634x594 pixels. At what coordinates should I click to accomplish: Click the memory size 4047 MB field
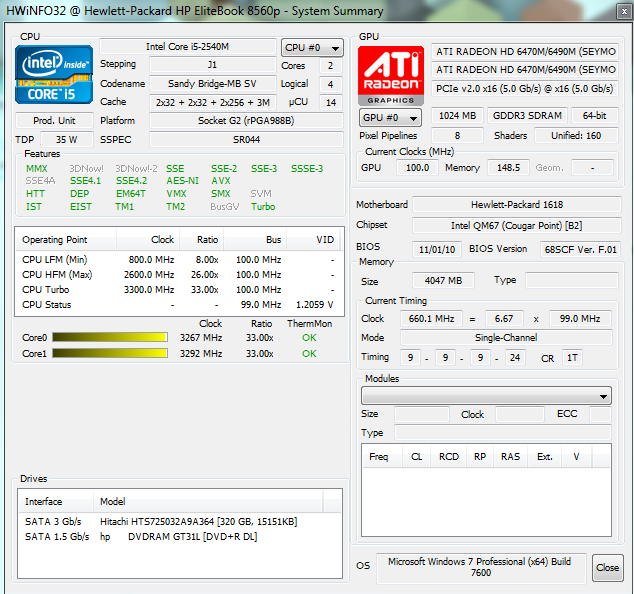coord(443,281)
